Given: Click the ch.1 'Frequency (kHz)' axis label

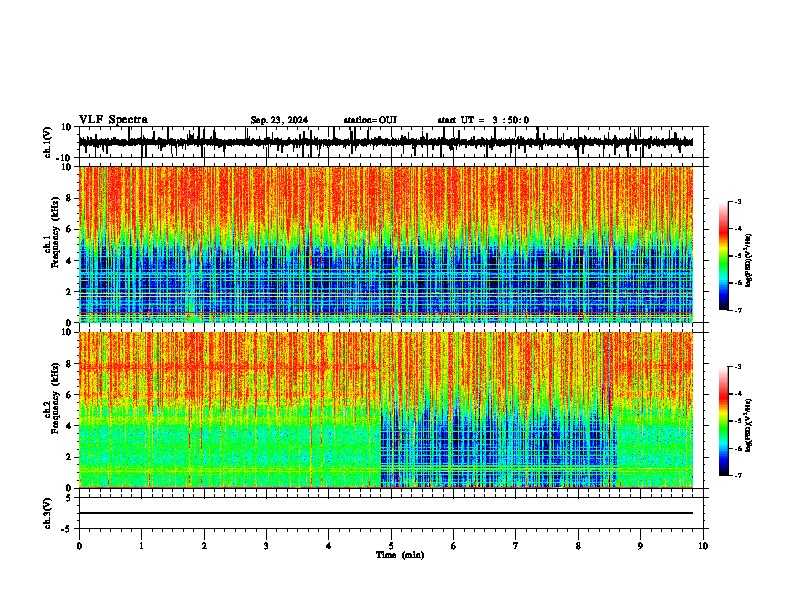Looking at the screenshot, I should pyautogui.click(x=56, y=233).
